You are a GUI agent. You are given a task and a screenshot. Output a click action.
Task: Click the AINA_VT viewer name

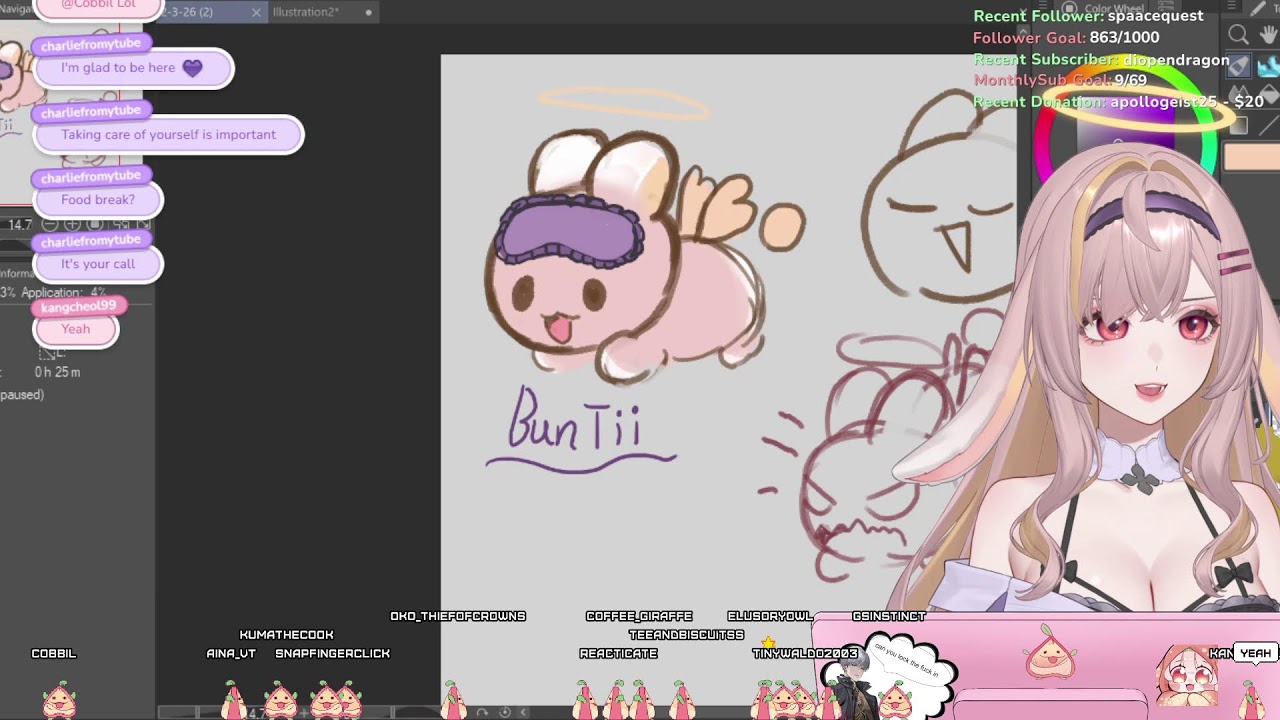(231, 653)
